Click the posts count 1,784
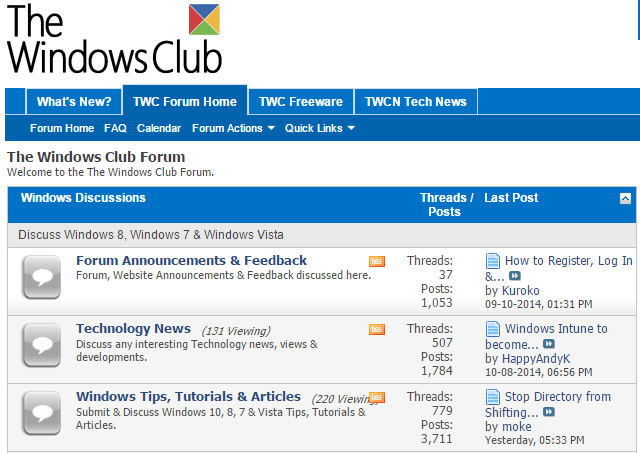Viewport: 640px width, 453px height. [437, 371]
